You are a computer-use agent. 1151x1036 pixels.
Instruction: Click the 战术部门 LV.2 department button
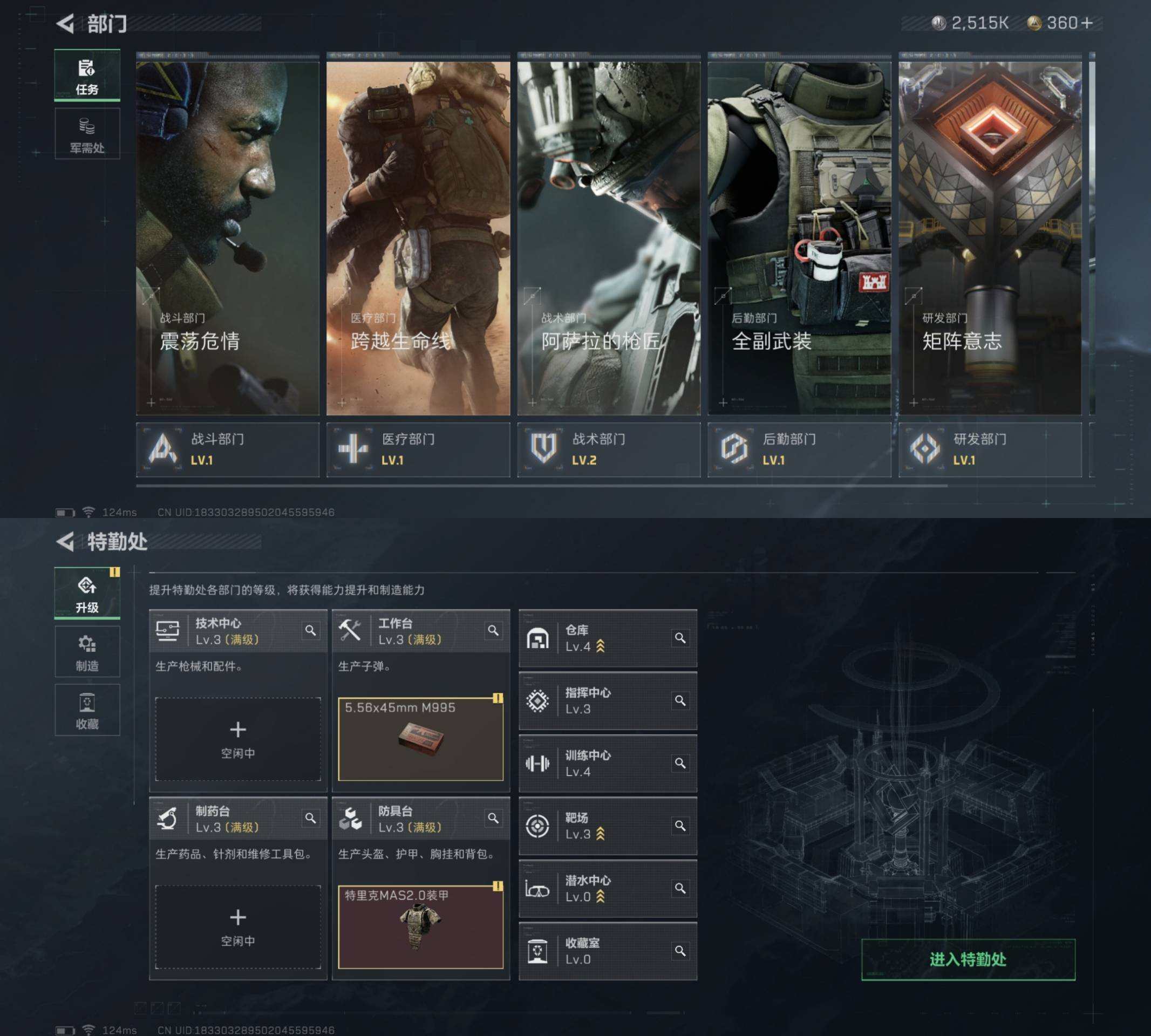(x=608, y=449)
